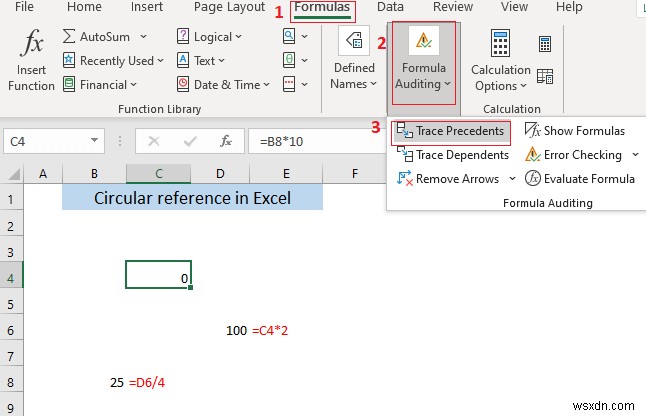This screenshot has height=416, width=646.
Task: Open the Name Box dropdown arrow
Action: tap(94, 140)
